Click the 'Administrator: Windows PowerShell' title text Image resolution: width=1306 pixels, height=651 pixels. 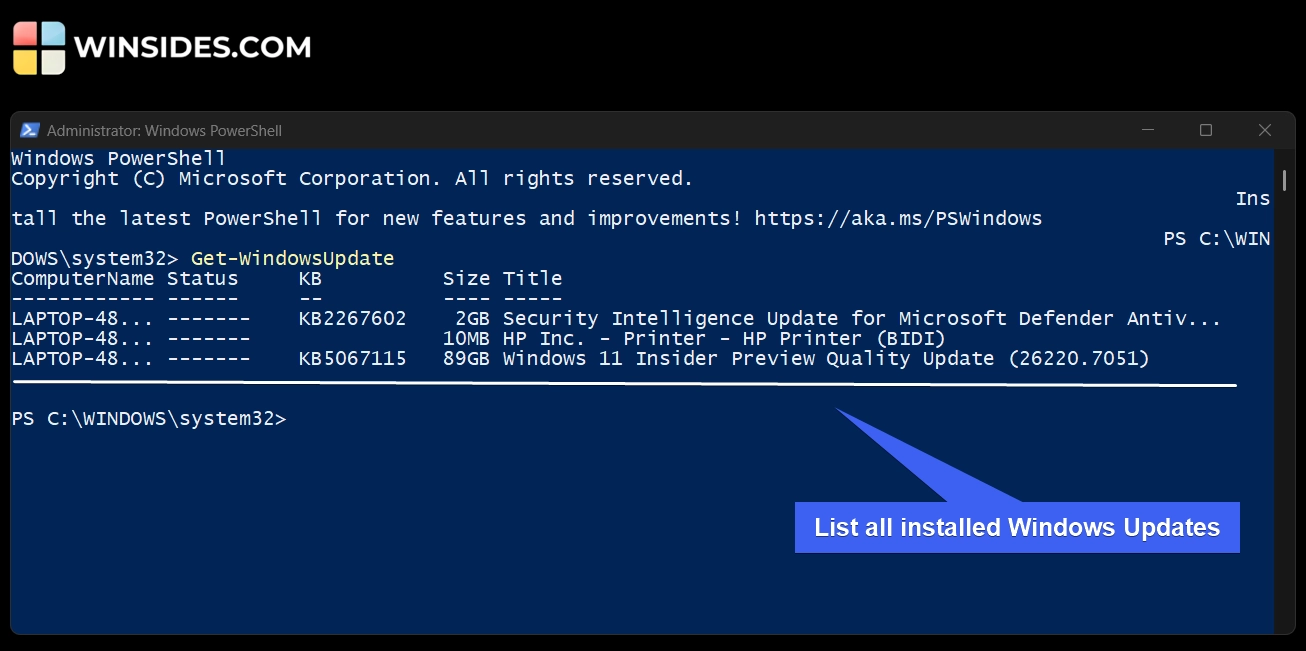(x=166, y=130)
